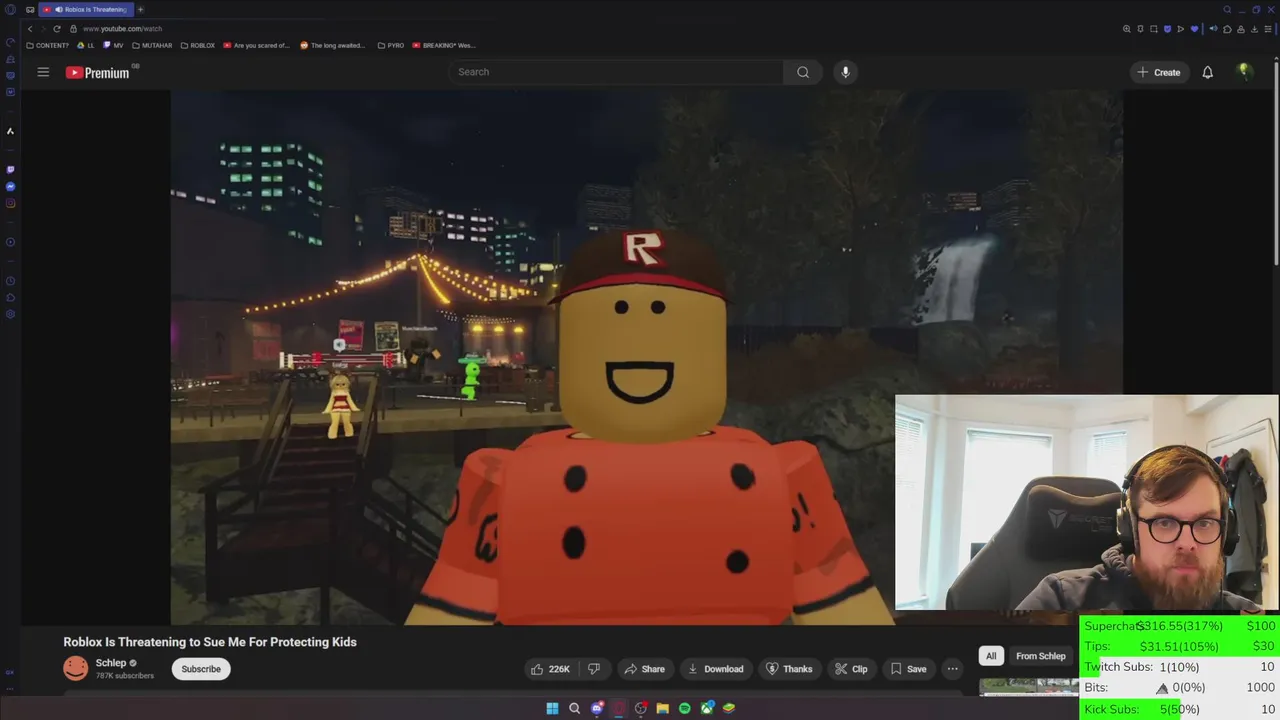Click the Schlep channel name
The width and height of the screenshot is (1280, 720).
pos(110,663)
